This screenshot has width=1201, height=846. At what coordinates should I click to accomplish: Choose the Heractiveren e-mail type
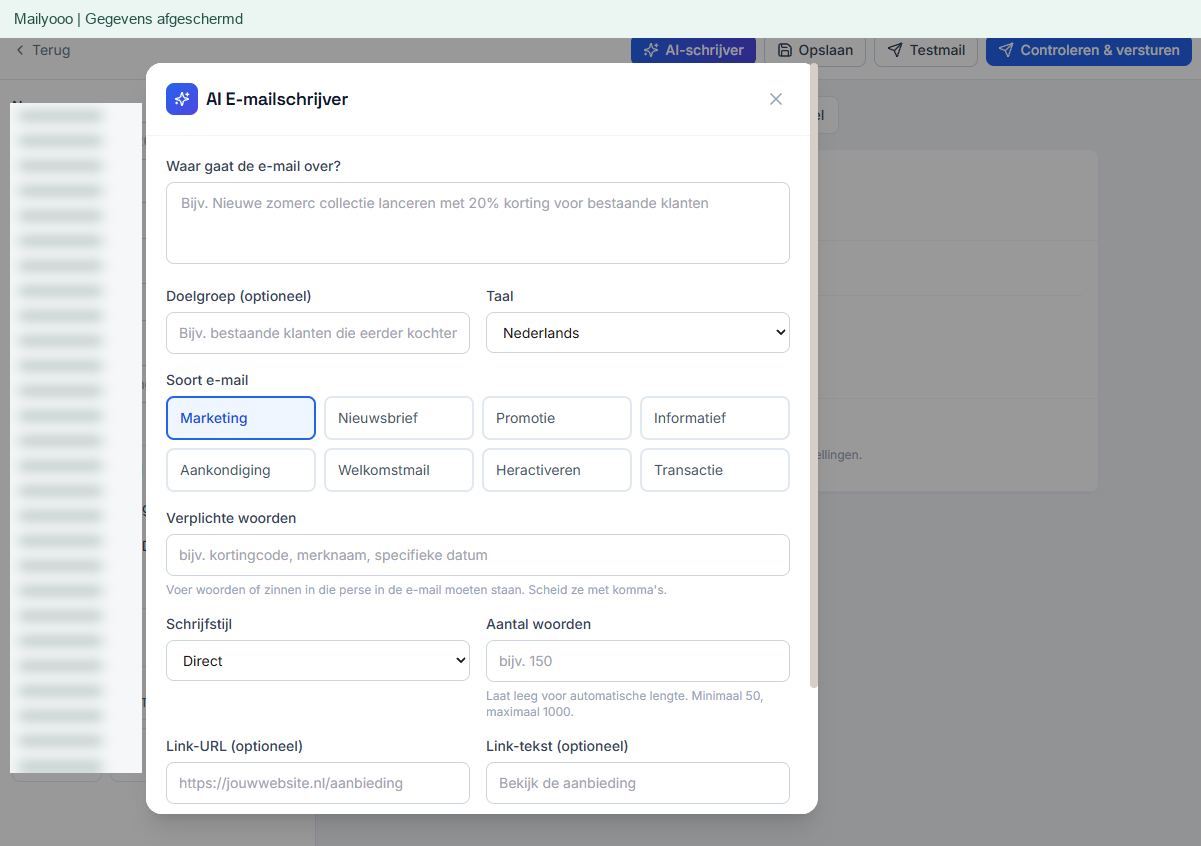[x=557, y=470]
